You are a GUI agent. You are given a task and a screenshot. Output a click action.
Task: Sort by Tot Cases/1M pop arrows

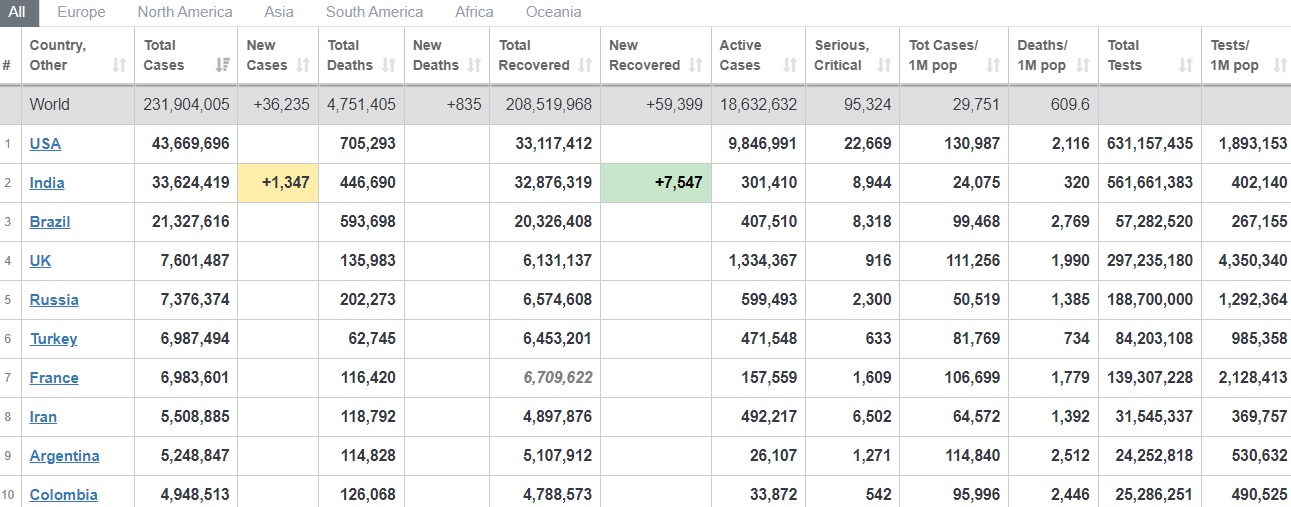[993, 66]
